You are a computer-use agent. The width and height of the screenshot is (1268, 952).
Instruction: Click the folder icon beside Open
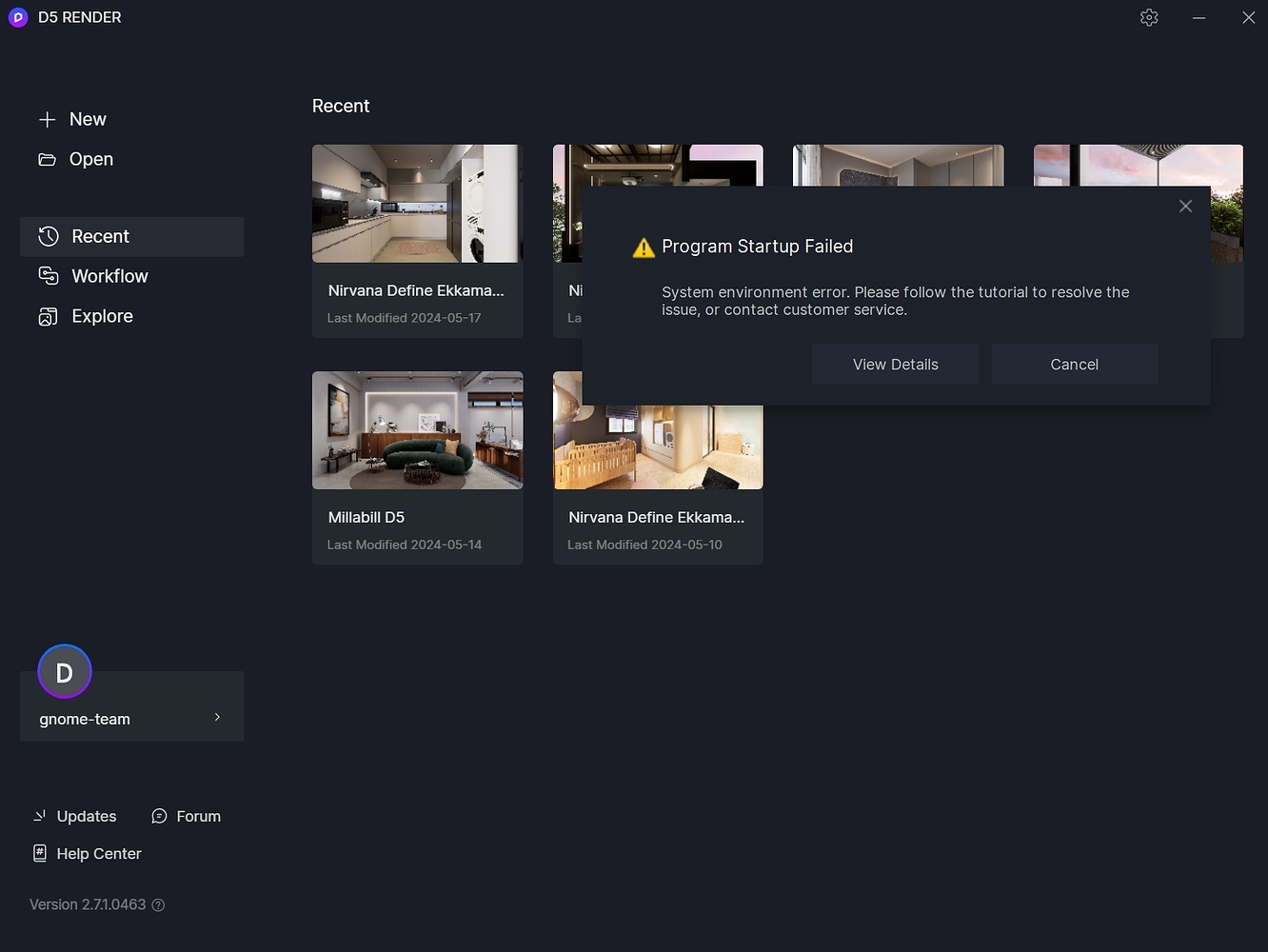coord(47,159)
